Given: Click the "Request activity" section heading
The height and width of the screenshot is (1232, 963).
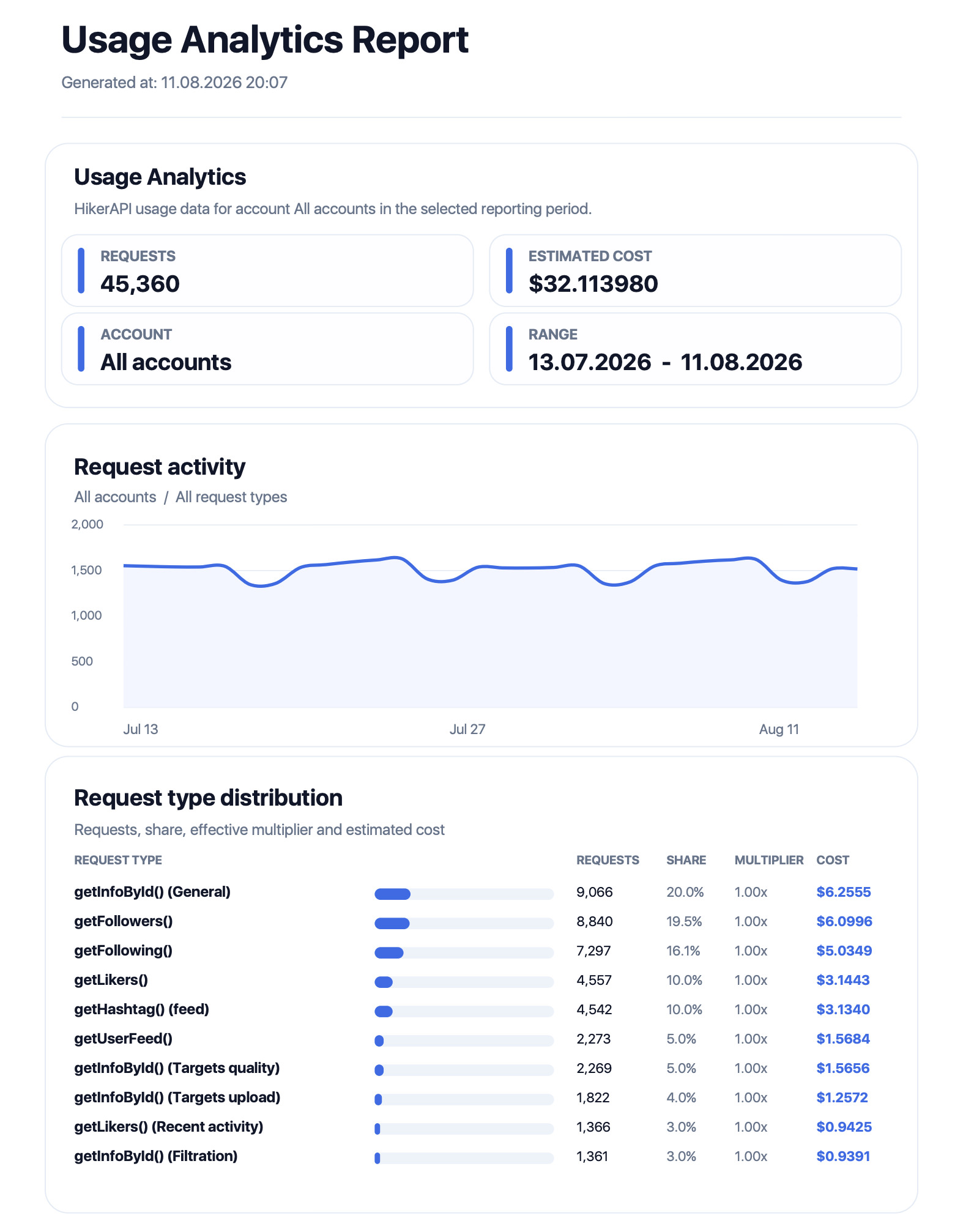Looking at the screenshot, I should tap(160, 467).
